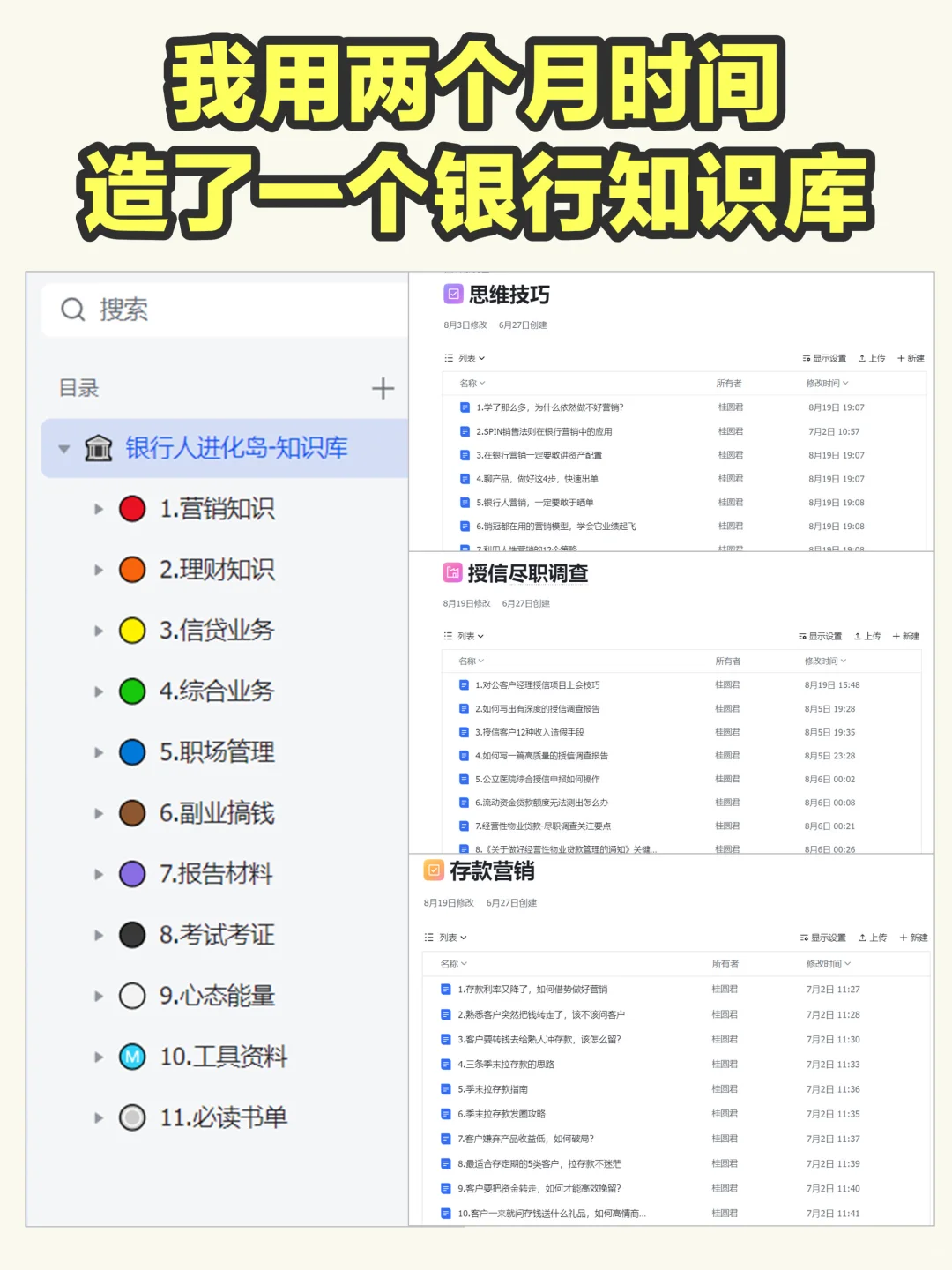952x1270 pixels.
Task: Click 新建 in 存款营销 panel
Action: coord(913,938)
